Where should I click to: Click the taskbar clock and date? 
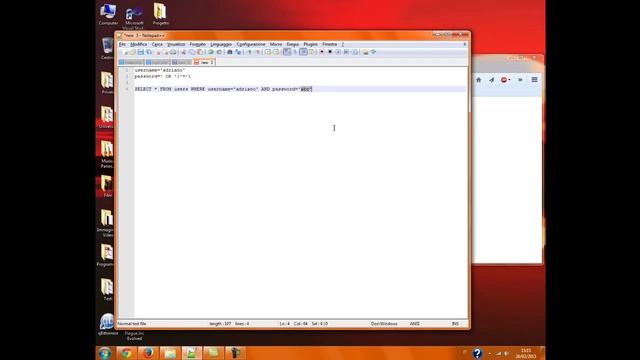pos(526,353)
